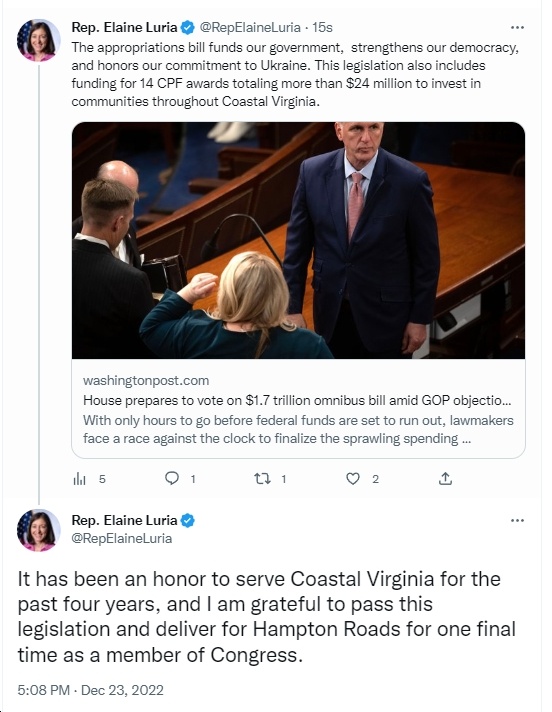The height and width of the screenshot is (712, 552).
Task: Open the more options menu on first tweet
Action: click(517, 28)
